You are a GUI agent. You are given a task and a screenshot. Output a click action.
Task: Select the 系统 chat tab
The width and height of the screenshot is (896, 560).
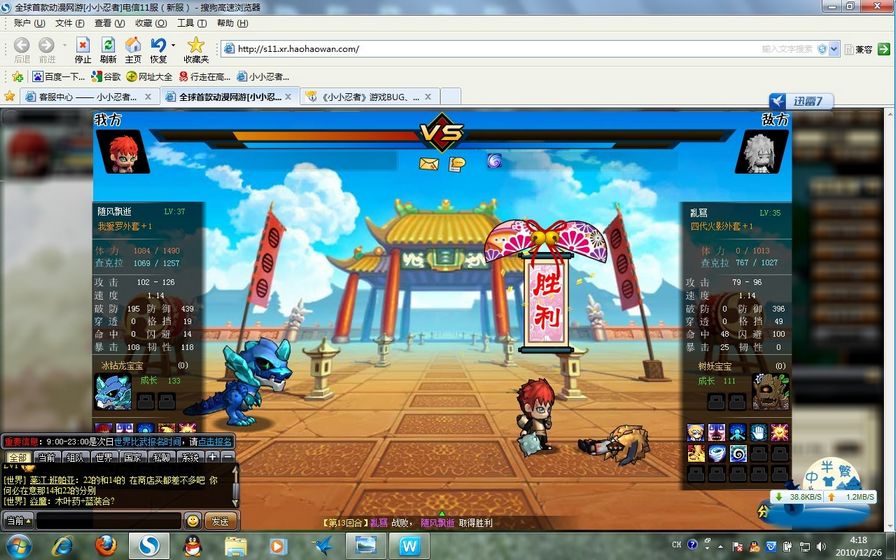pyautogui.click(x=189, y=458)
